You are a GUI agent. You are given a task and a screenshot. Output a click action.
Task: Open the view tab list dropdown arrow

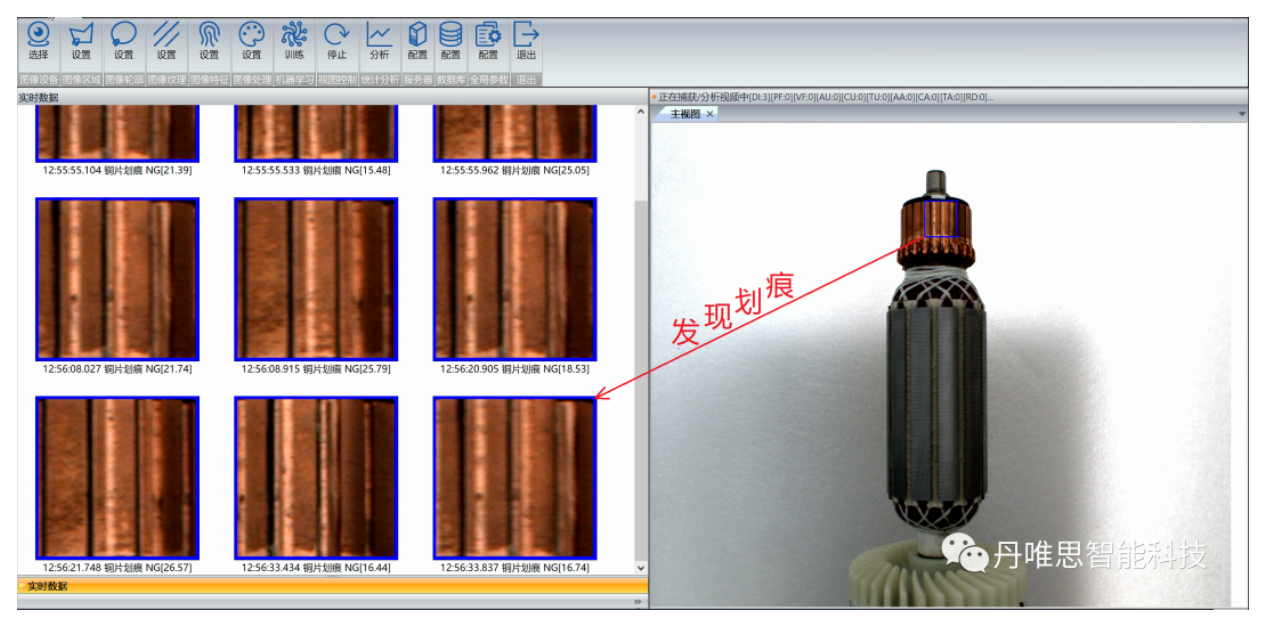[x=1242, y=114]
